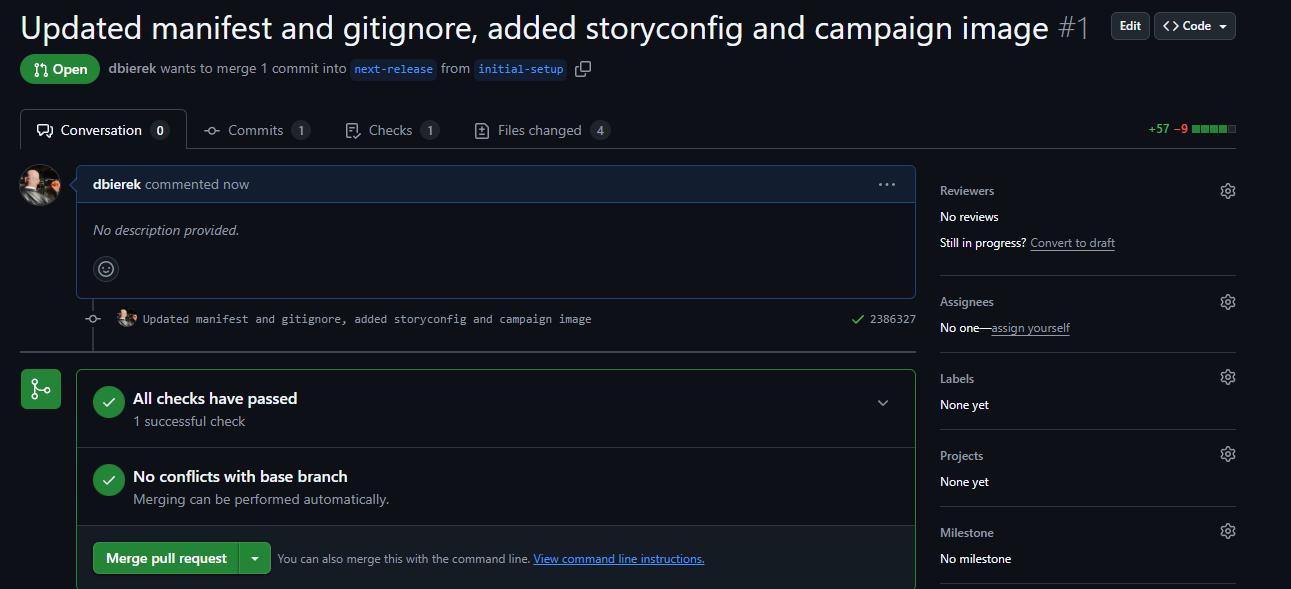Open the Reviewers gear settings

click(1228, 191)
